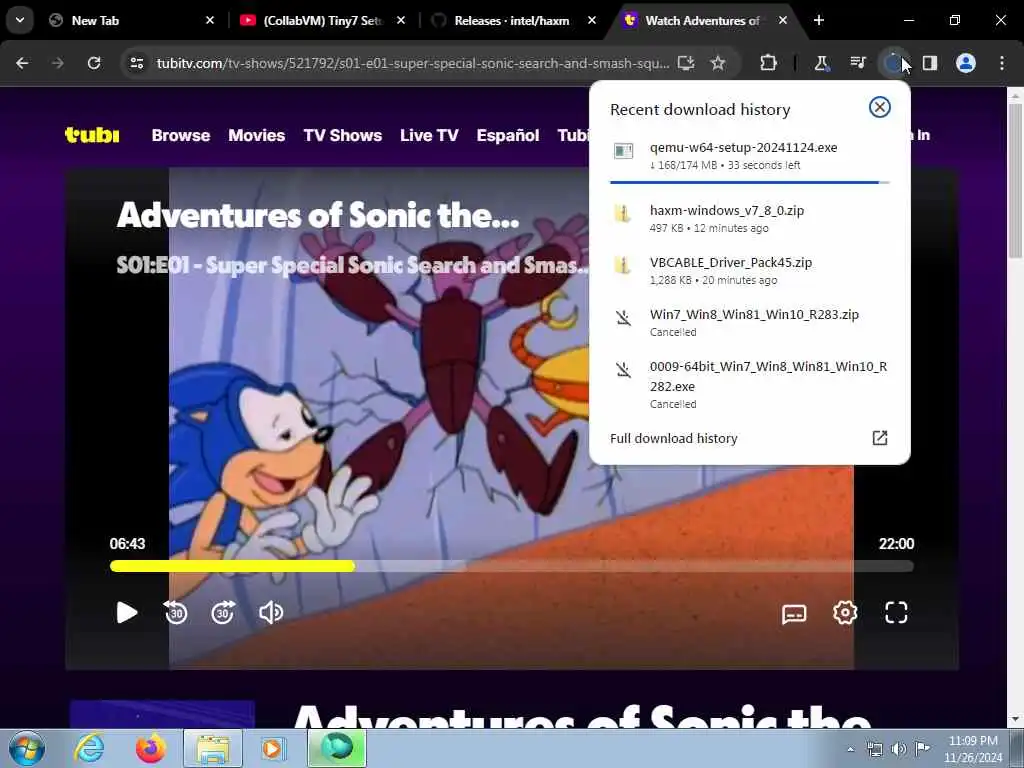Open a new browser tab
This screenshot has width=1024, height=768.
[819, 20]
